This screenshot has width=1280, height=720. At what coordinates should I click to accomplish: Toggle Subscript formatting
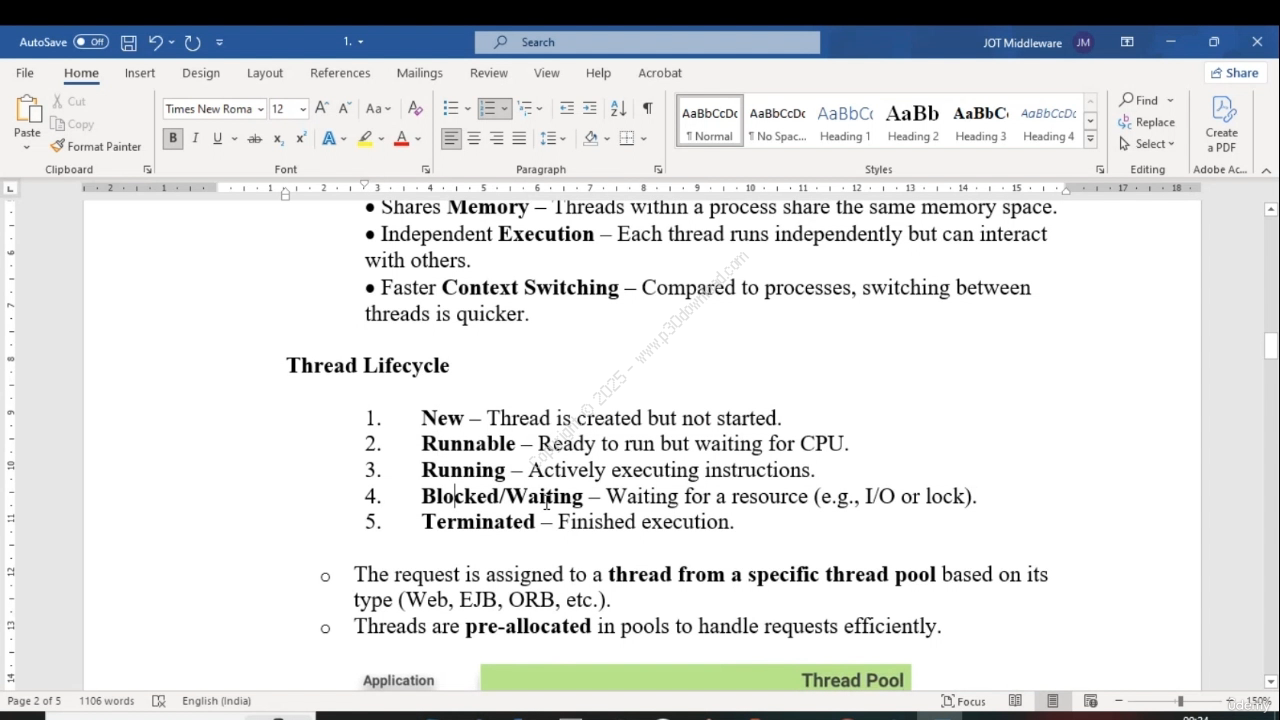[278, 138]
